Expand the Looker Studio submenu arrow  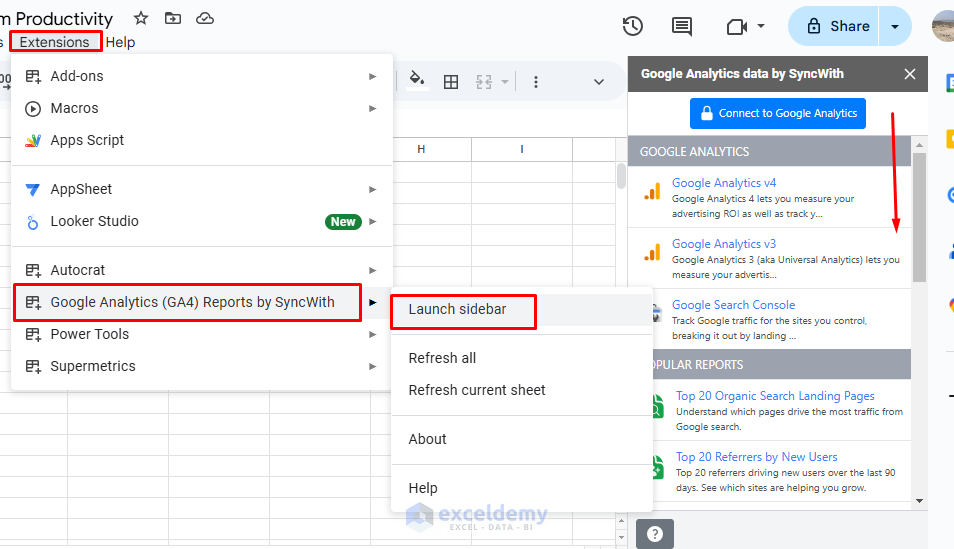pos(372,222)
